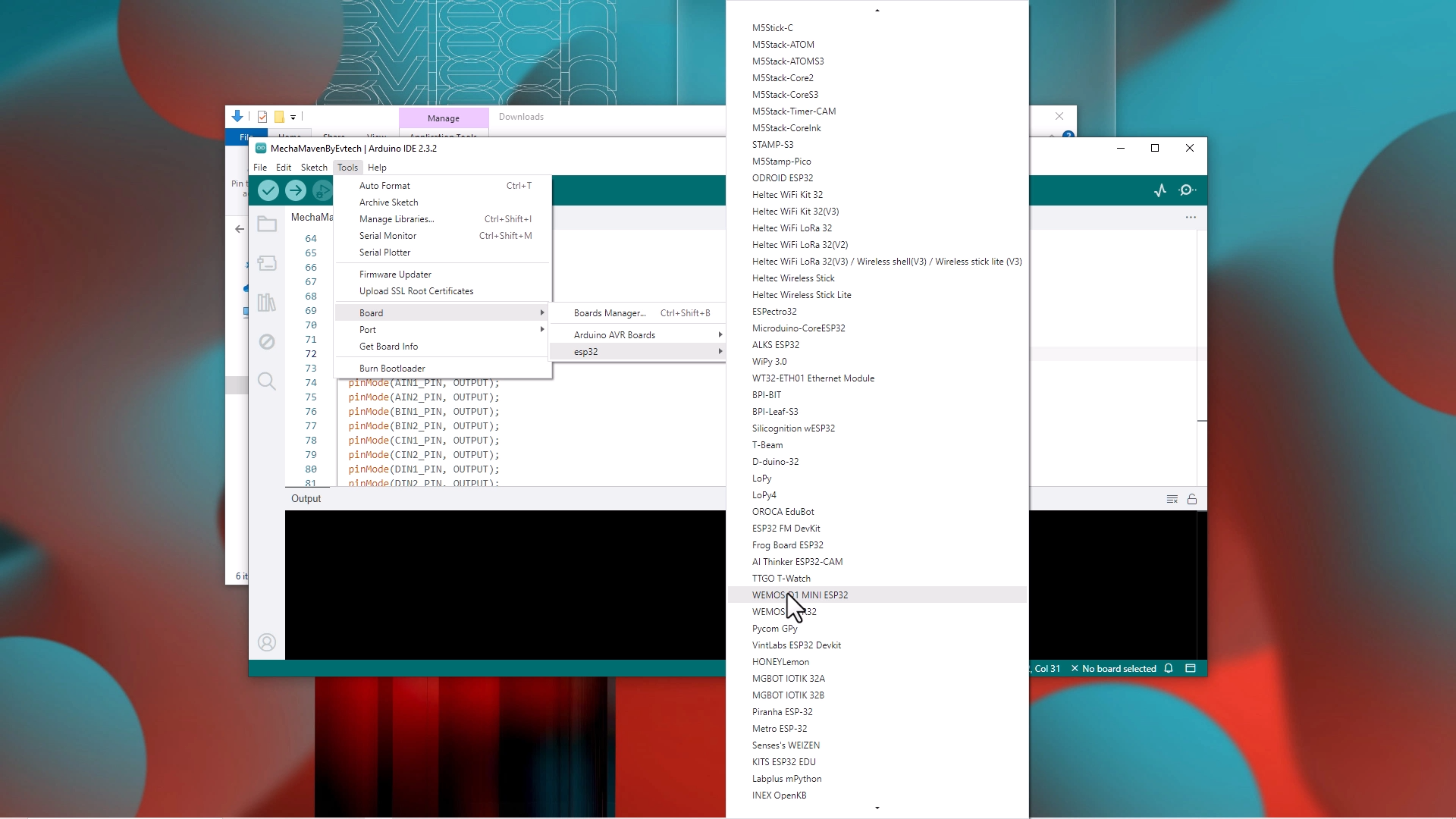Click the MechaMa sketch editor tab
This screenshot has height=819, width=1456.
(311, 217)
